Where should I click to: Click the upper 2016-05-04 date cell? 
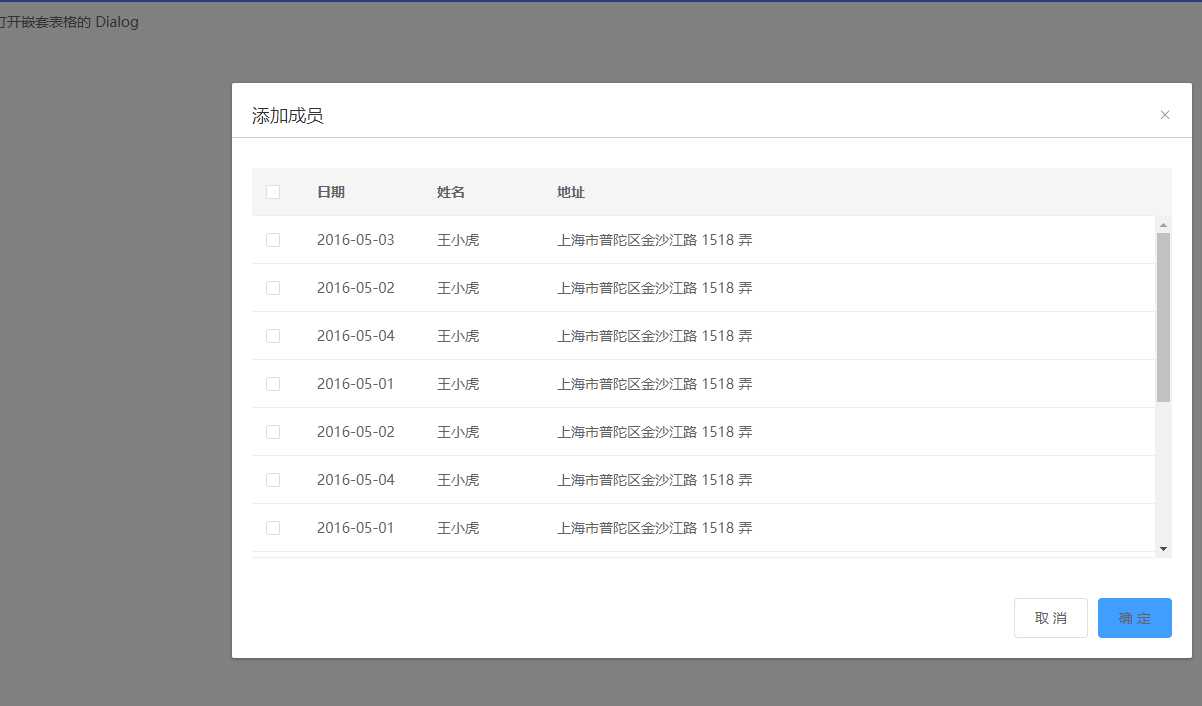[356, 336]
